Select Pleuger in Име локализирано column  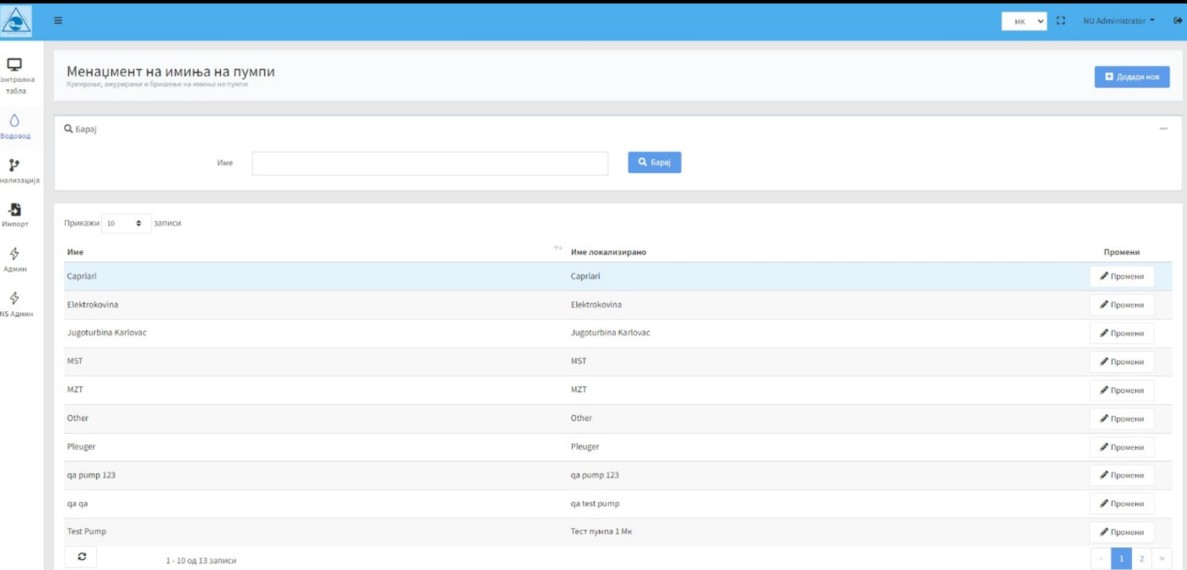click(x=584, y=447)
